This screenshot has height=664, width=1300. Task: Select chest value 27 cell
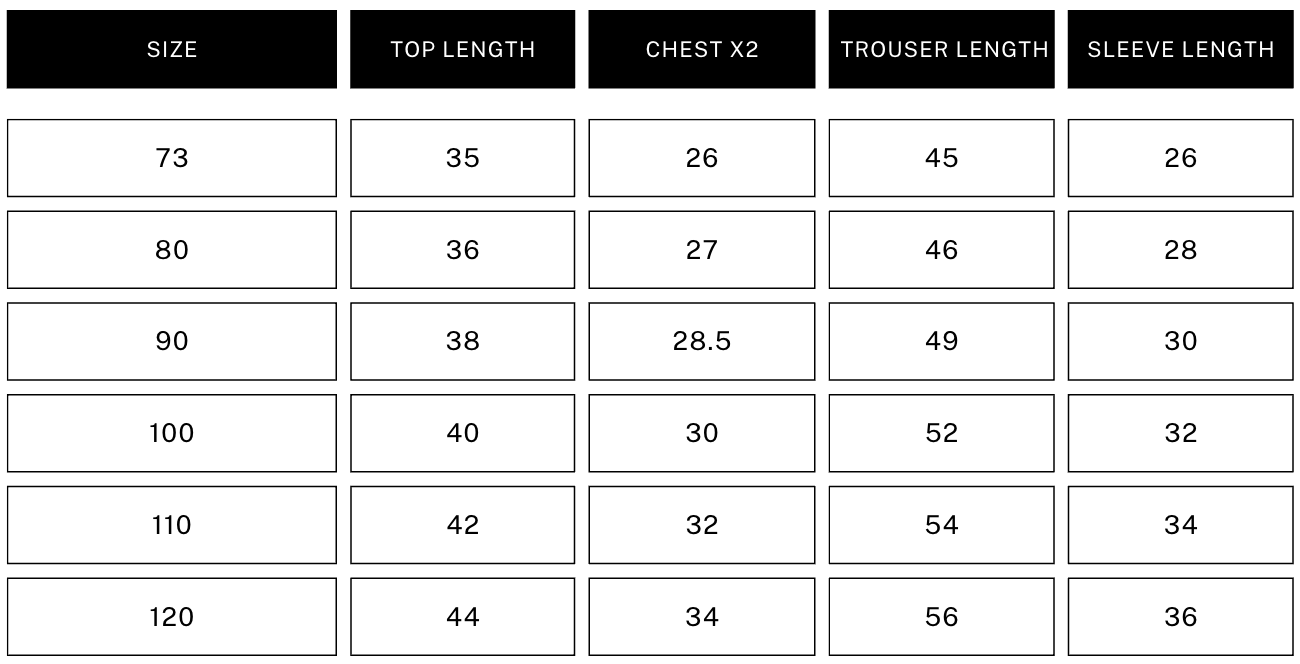702,250
